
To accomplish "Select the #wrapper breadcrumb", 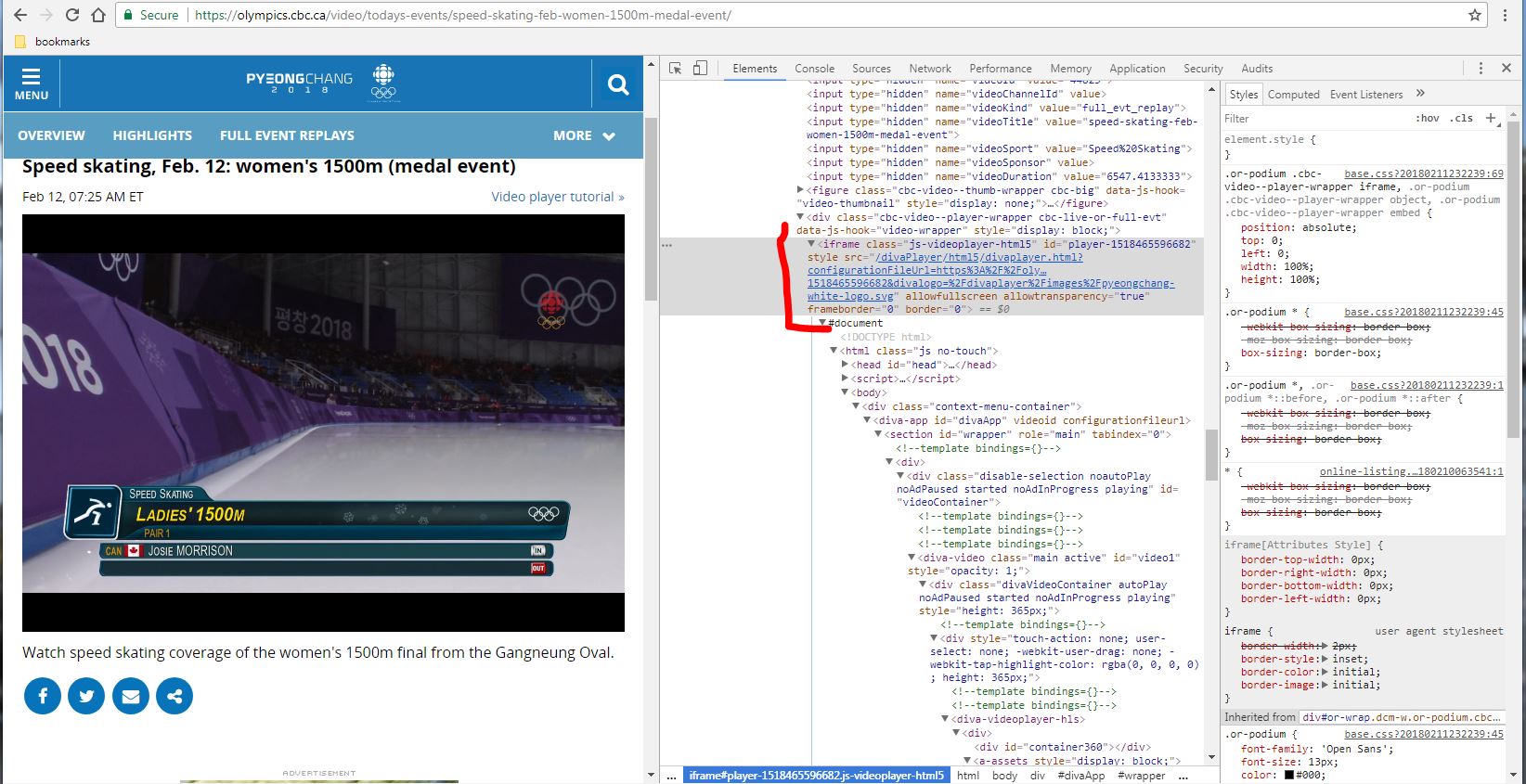I will (1141, 776).
